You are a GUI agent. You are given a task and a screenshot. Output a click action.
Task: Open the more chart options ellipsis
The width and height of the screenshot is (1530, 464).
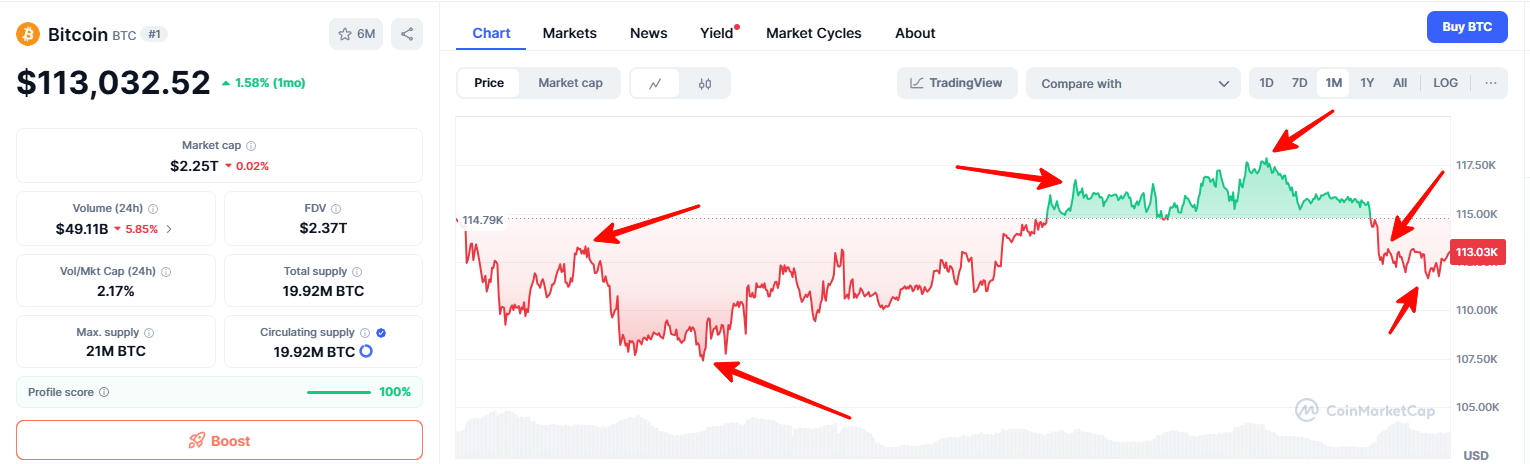coord(1491,83)
